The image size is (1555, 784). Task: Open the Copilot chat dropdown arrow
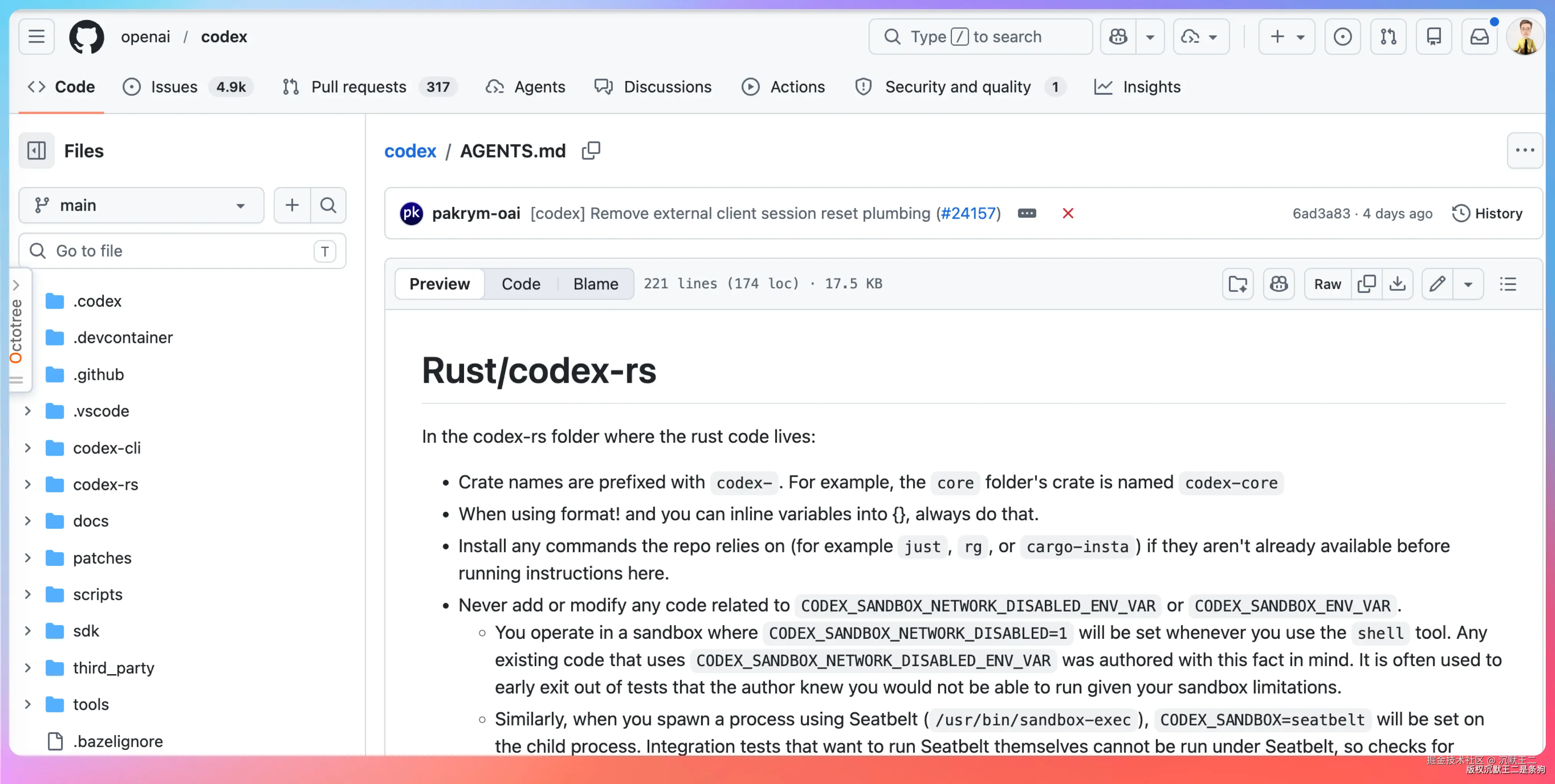coord(1150,37)
